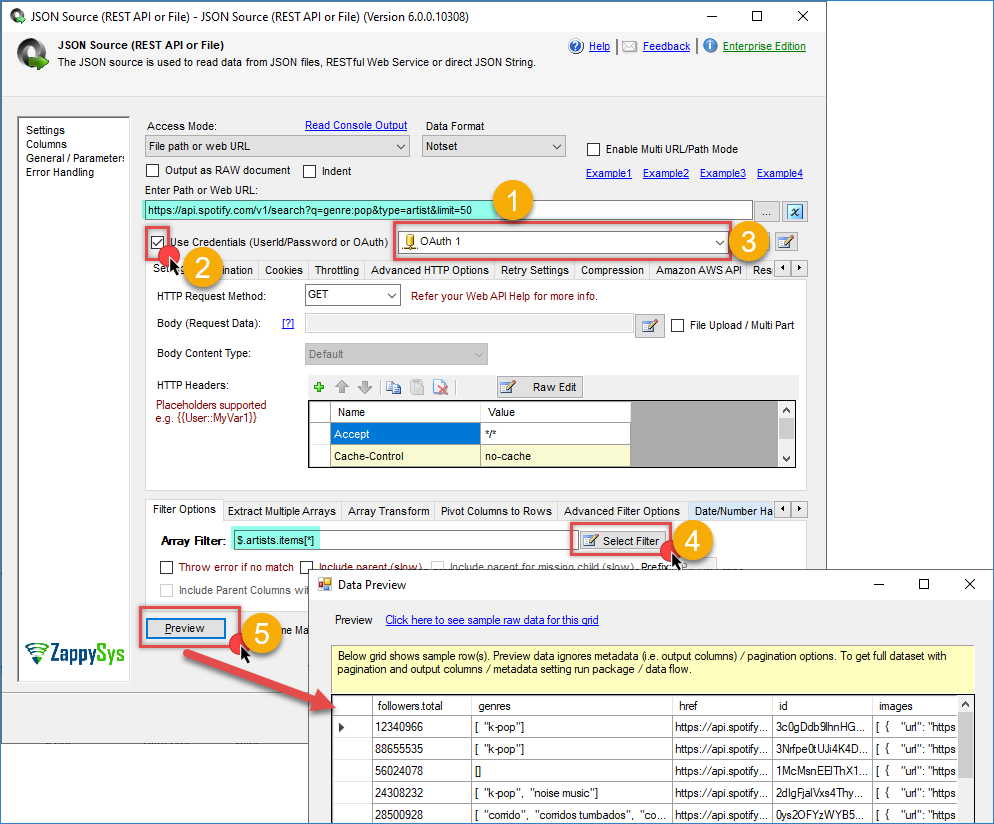This screenshot has height=824, width=994.
Task: Delete selected HTTP header icon
Action: (440, 387)
